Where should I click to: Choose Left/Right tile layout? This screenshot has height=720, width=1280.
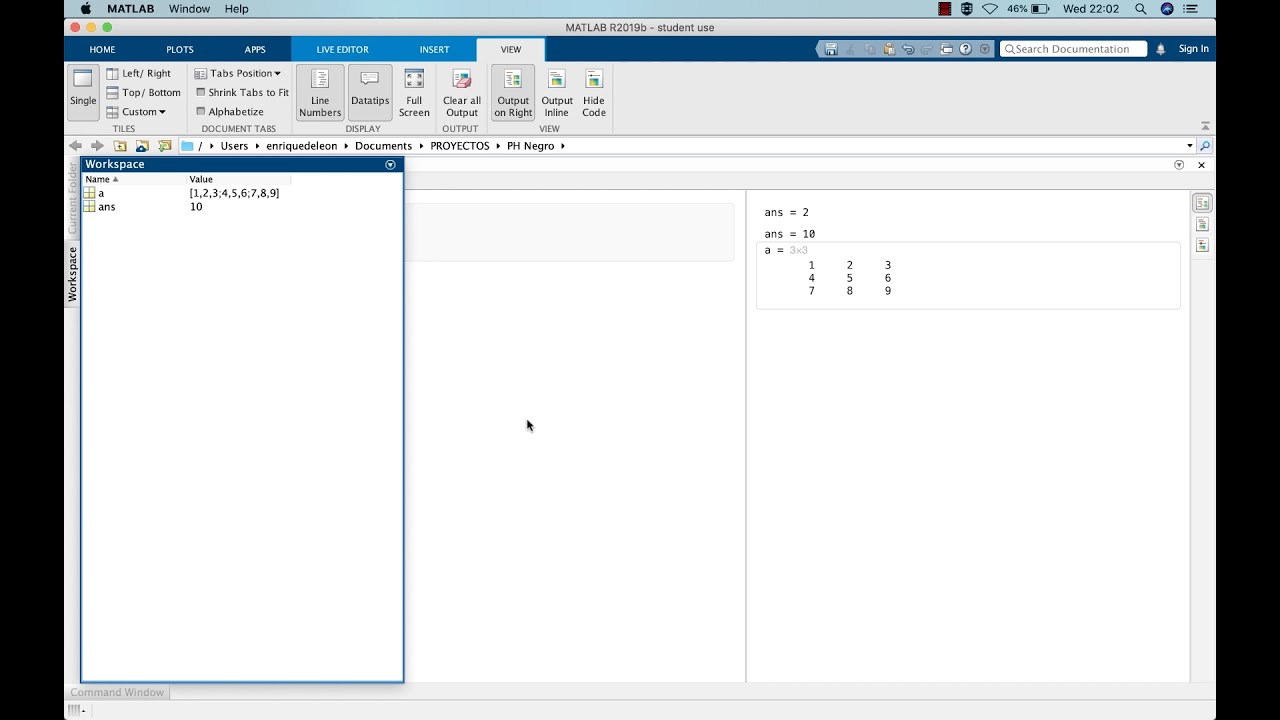click(138, 73)
